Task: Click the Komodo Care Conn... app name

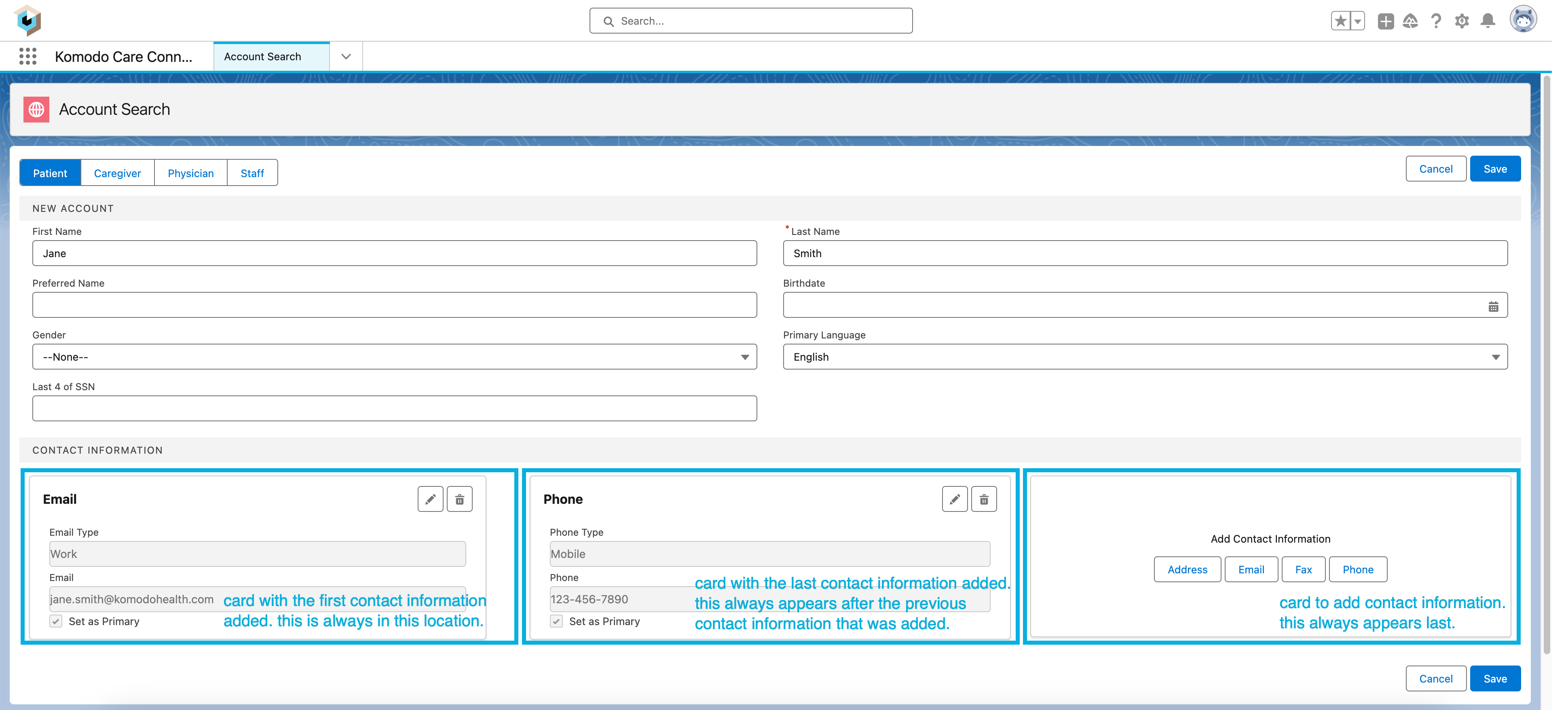Action: pyautogui.click(x=124, y=57)
